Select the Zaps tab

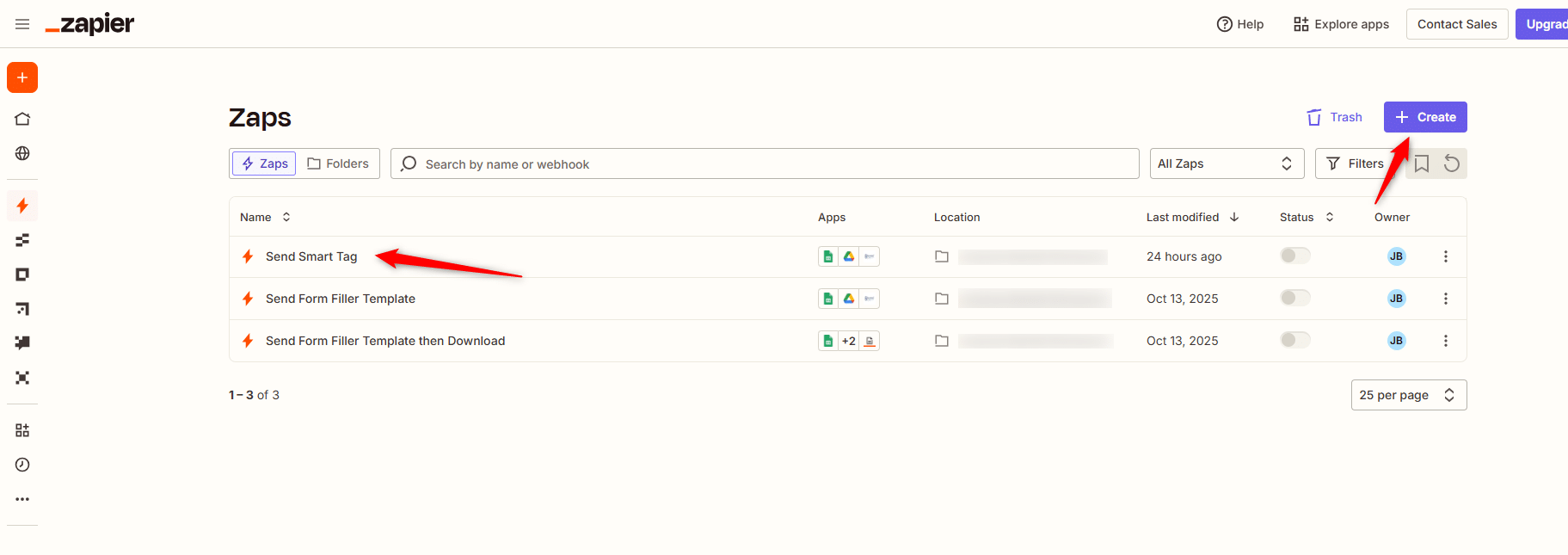264,163
